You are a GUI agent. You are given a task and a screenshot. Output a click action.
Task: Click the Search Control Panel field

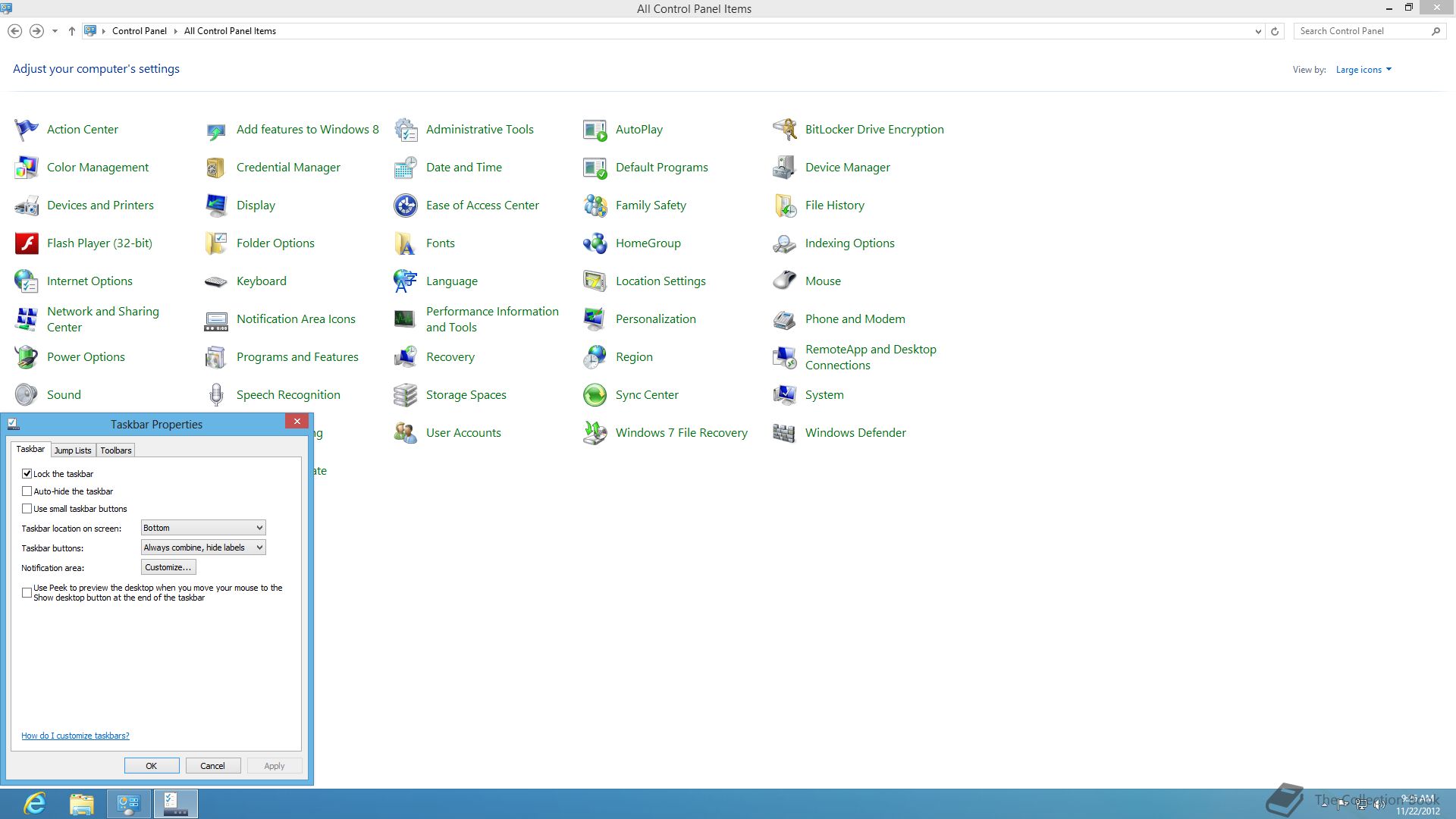(1361, 31)
